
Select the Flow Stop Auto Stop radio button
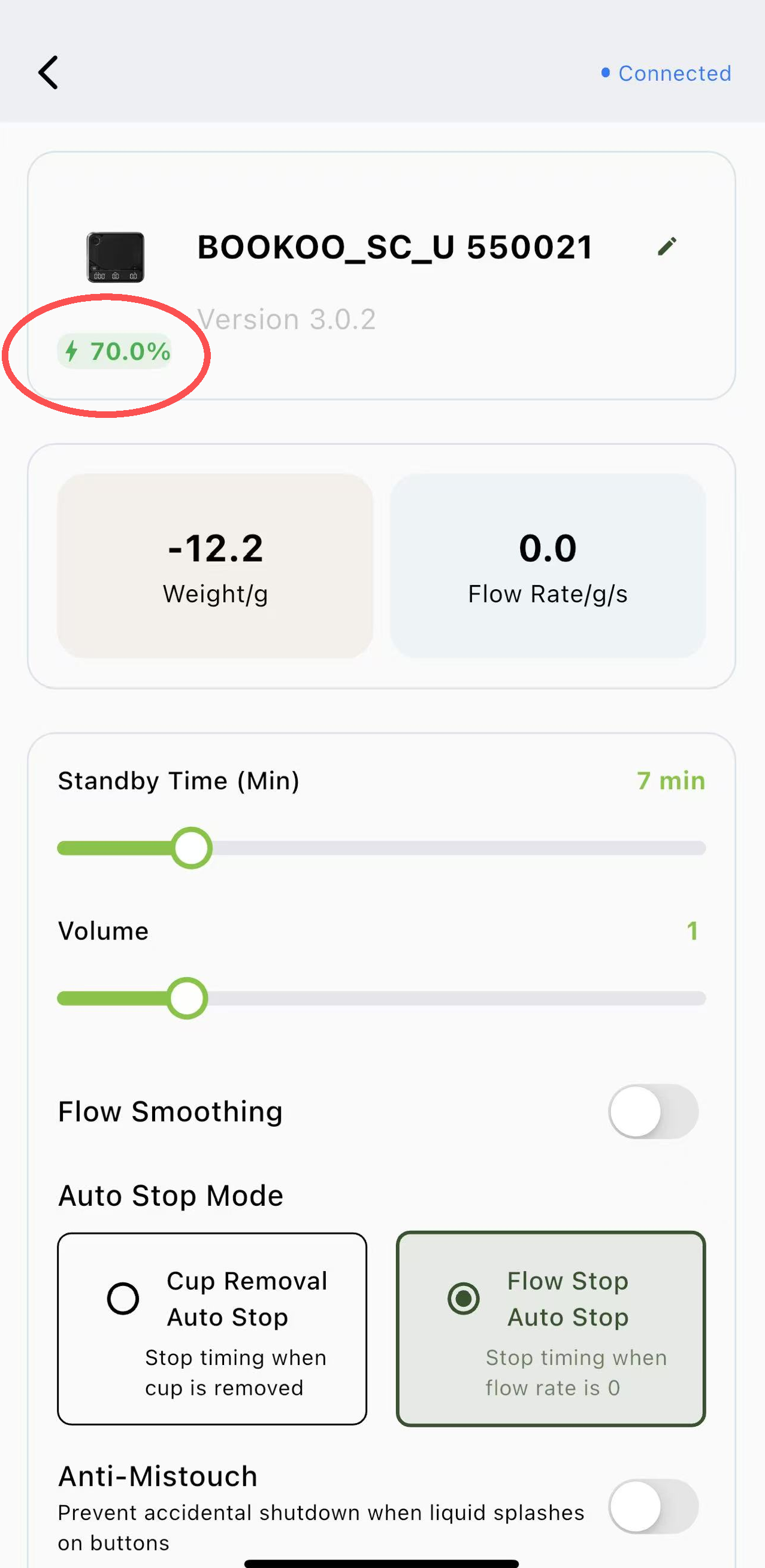[x=464, y=1299]
